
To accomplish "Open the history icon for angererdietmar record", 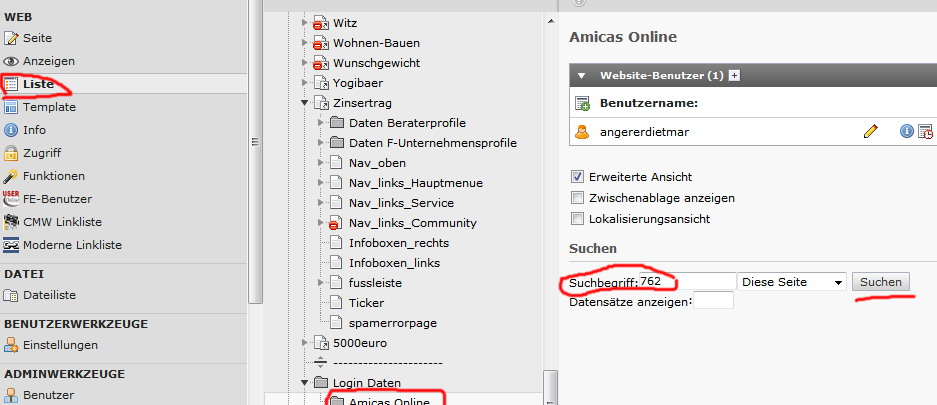I will click(925, 131).
